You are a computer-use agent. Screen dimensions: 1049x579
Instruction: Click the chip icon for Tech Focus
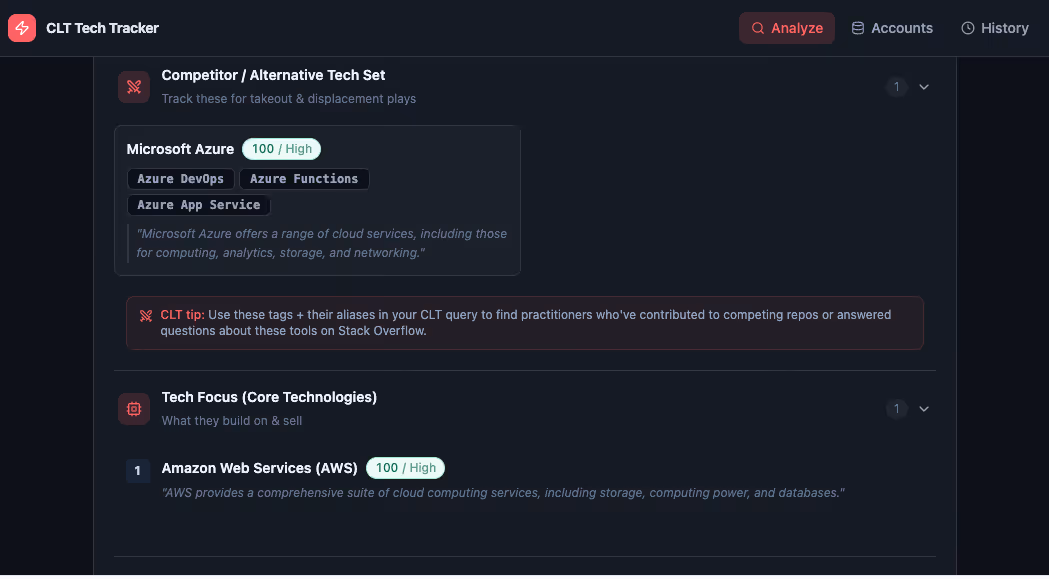point(134,409)
